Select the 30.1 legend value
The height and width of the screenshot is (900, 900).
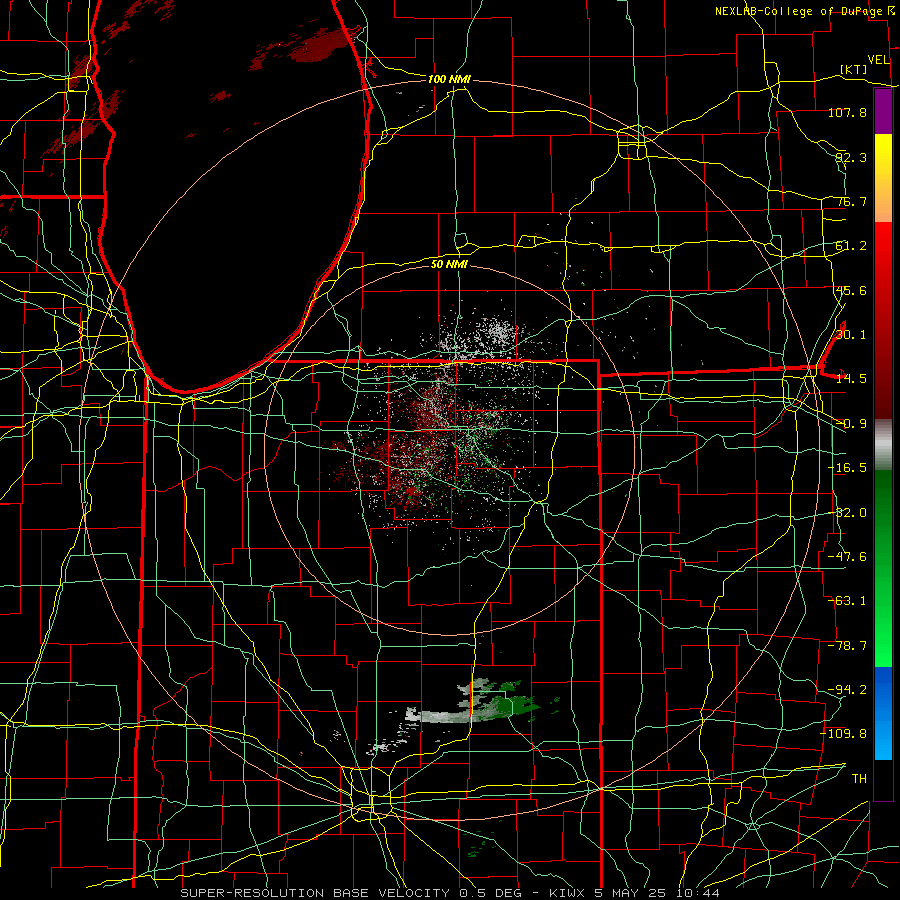coord(851,335)
